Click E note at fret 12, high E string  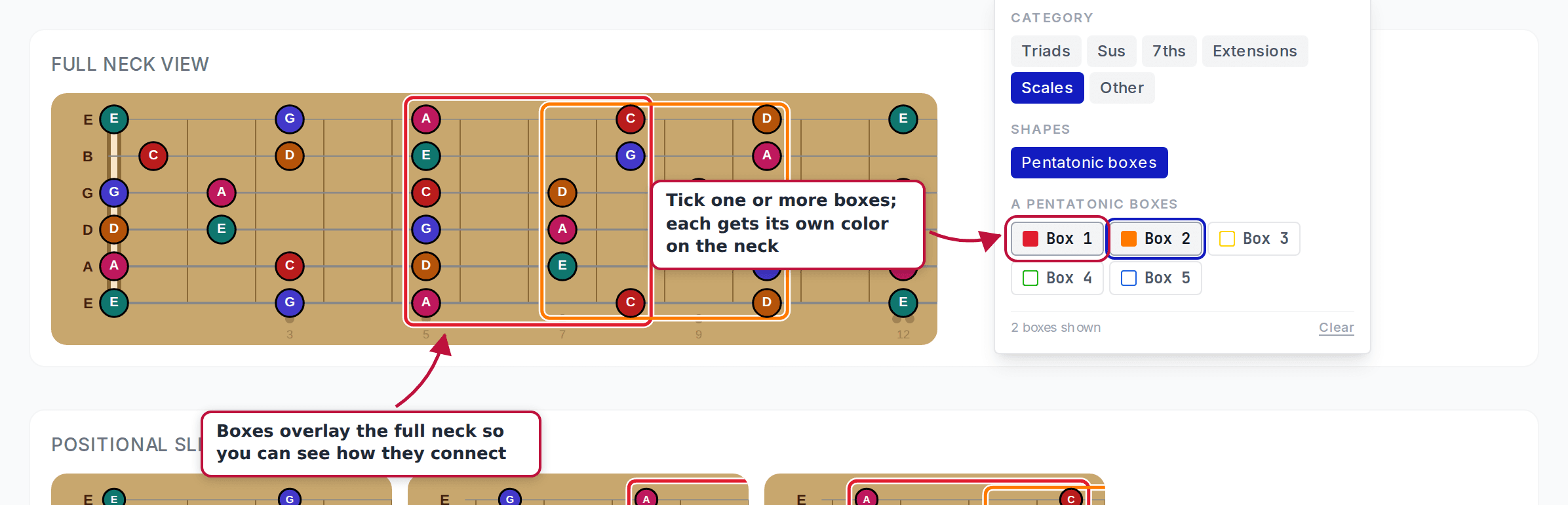click(903, 119)
